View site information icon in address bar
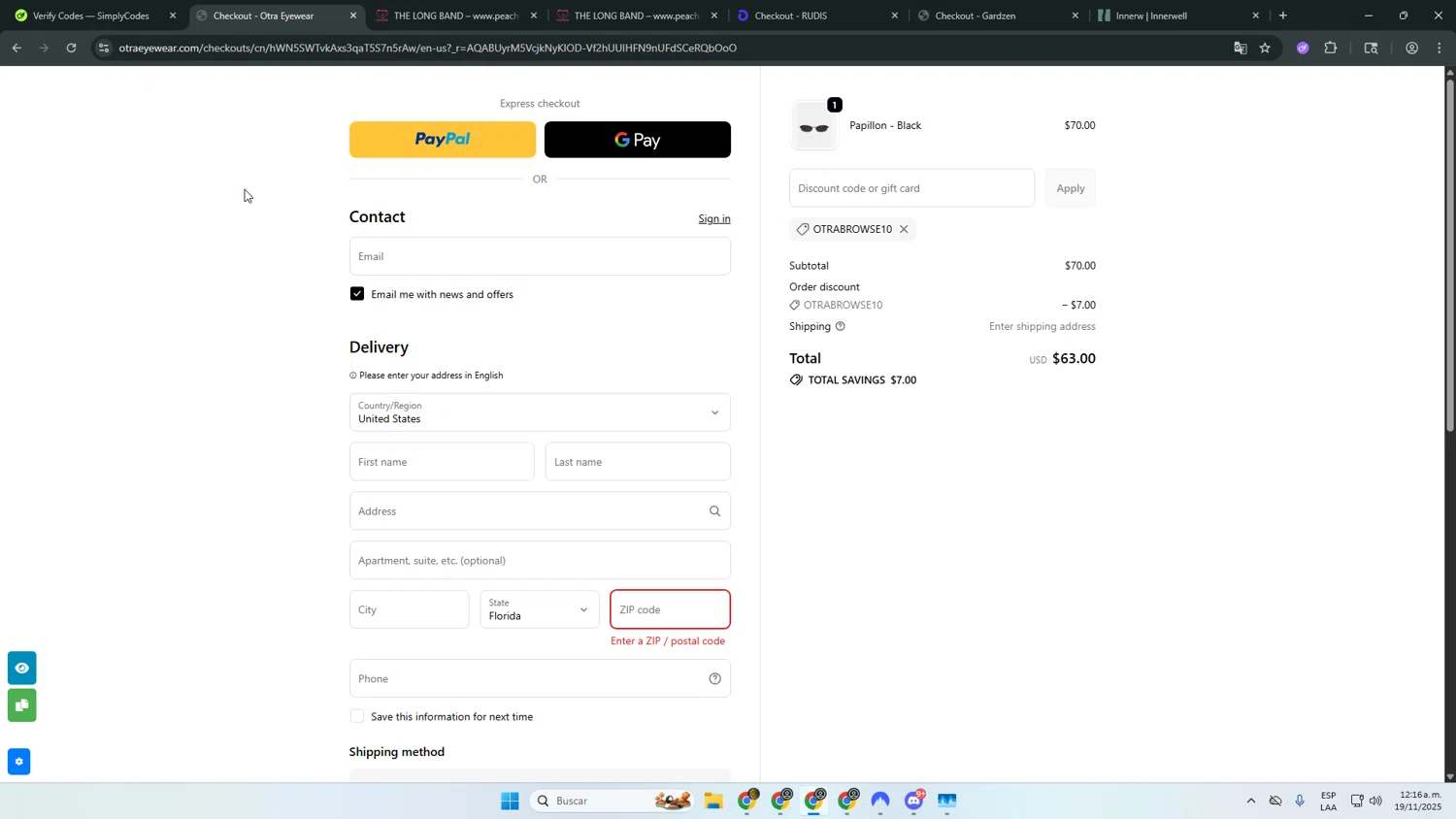 (104, 48)
